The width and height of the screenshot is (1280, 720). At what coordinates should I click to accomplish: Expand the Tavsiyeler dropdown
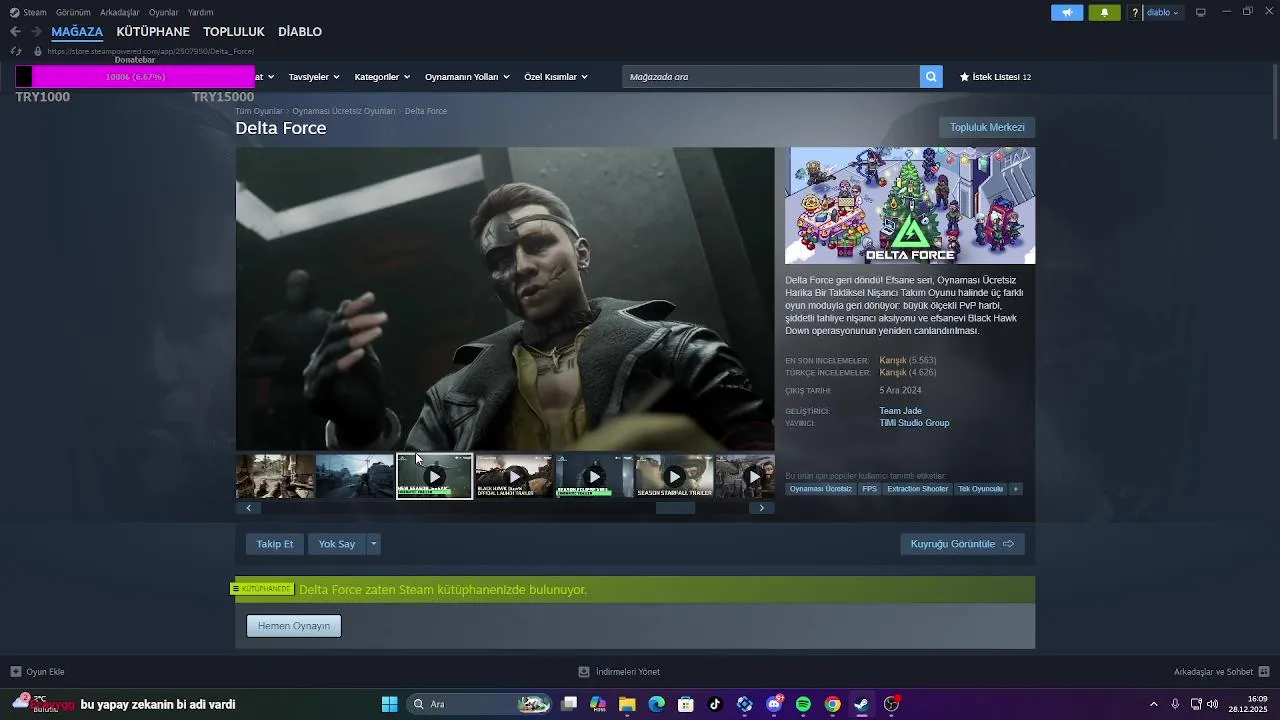(314, 77)
